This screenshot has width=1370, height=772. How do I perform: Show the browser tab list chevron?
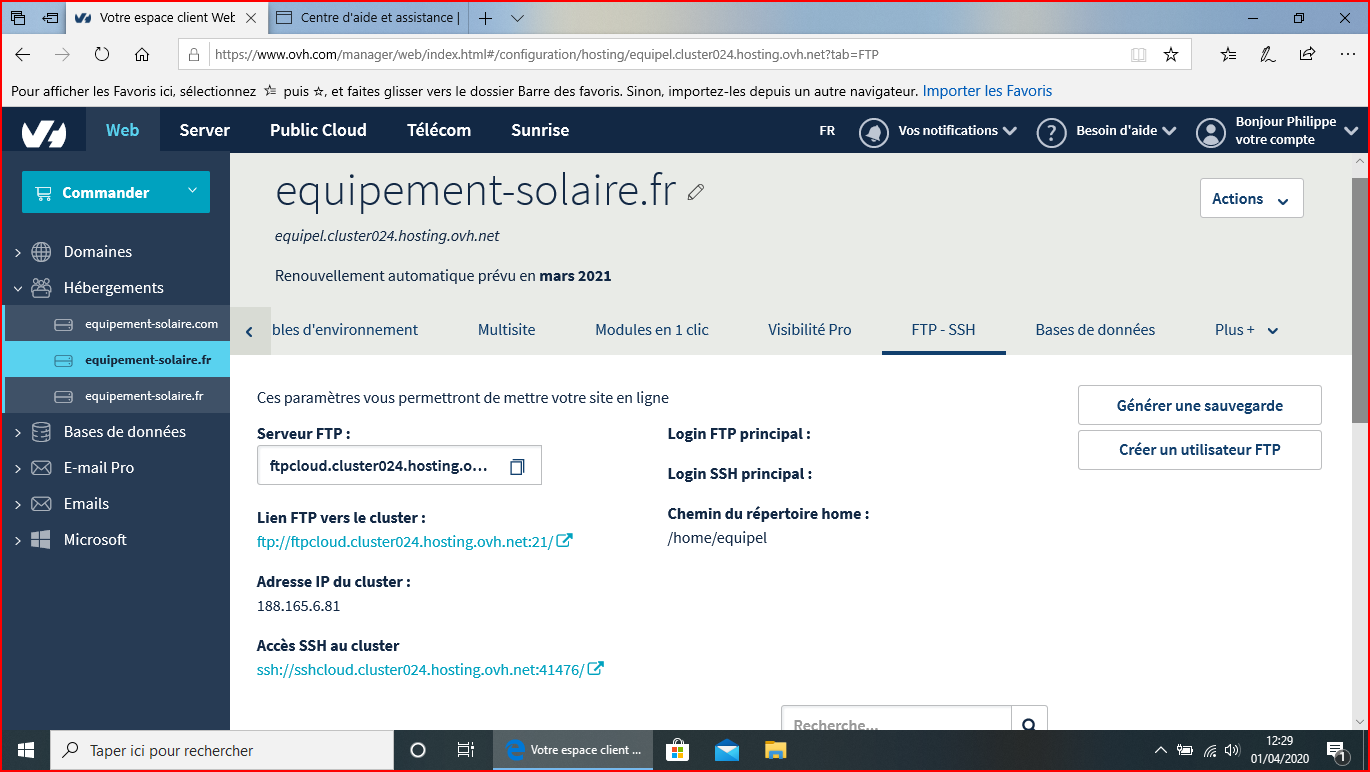coord(517,18)
